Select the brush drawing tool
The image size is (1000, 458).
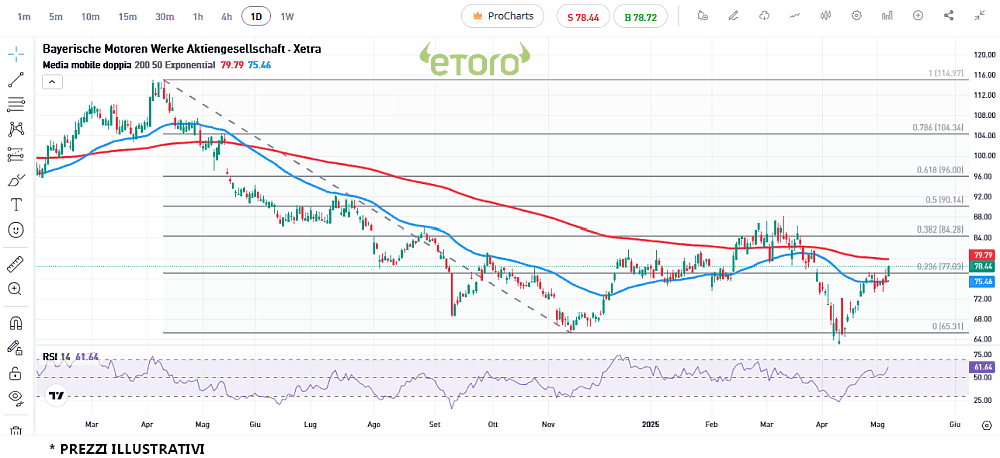[x=16, y=180]
